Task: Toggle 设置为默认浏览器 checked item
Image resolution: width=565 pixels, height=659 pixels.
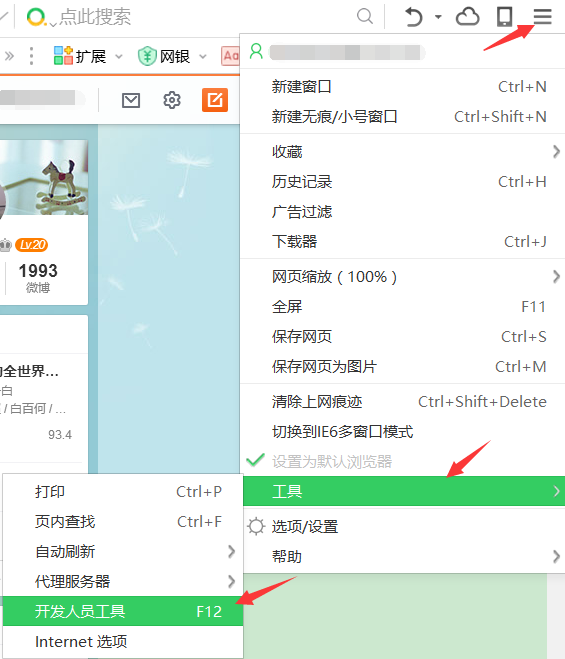Action: click(404, 461)
